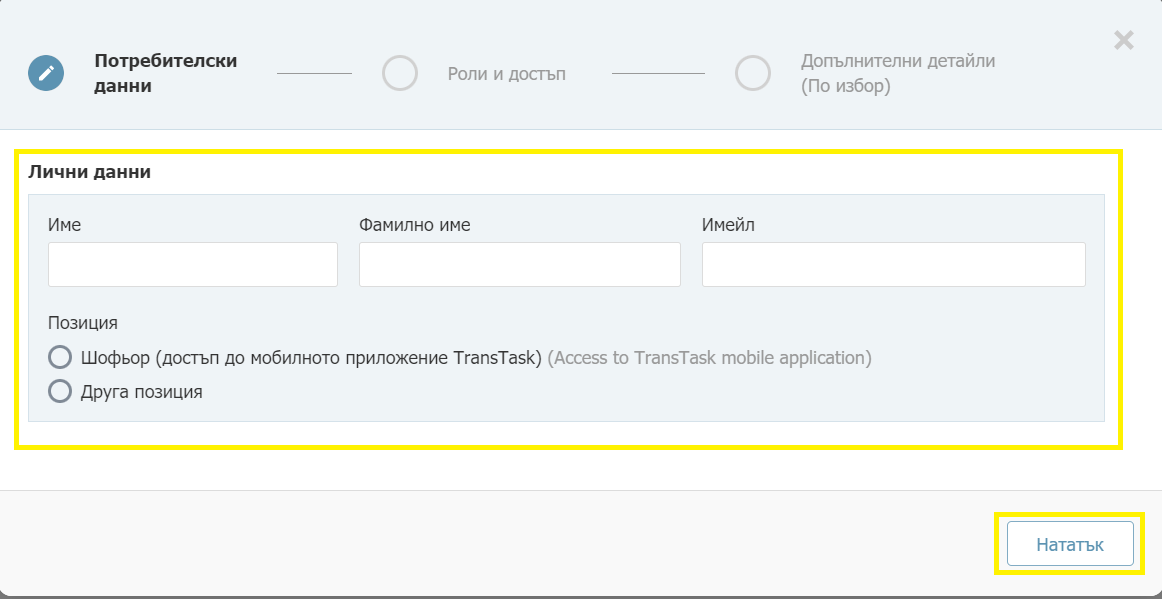Click the Имейл field label
Image resolution: width=1162 pixels, height=599 pixels.
tap(728, 225)
